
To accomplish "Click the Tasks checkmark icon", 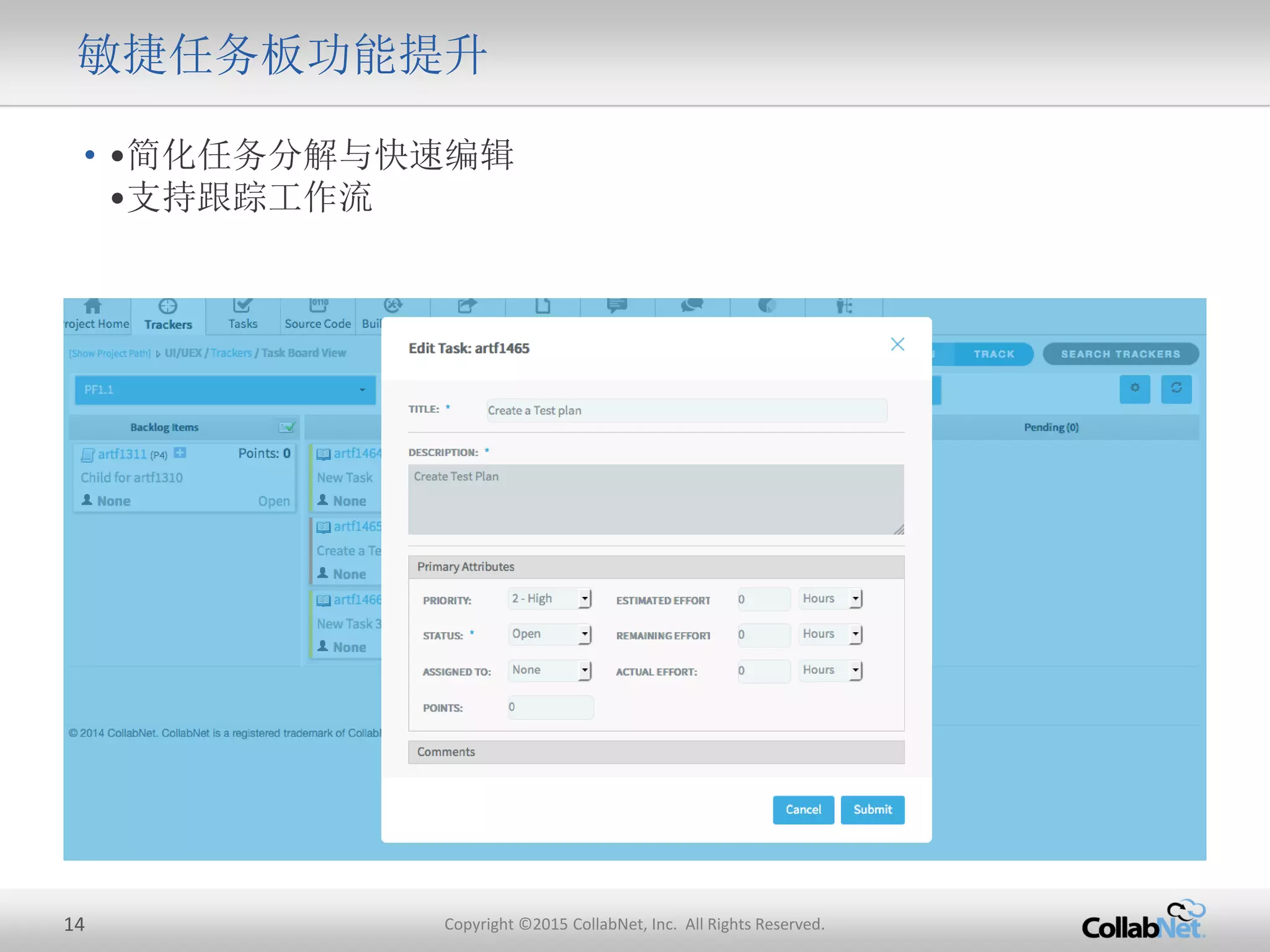I will point(242,306).
